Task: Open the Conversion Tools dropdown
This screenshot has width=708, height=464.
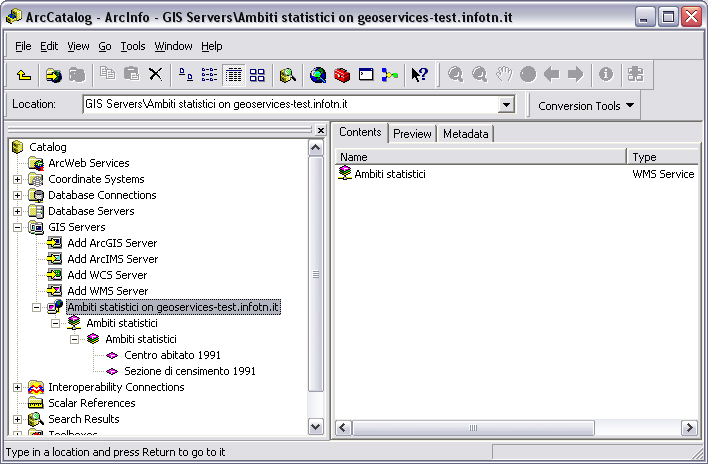Action: click(586, 106)
